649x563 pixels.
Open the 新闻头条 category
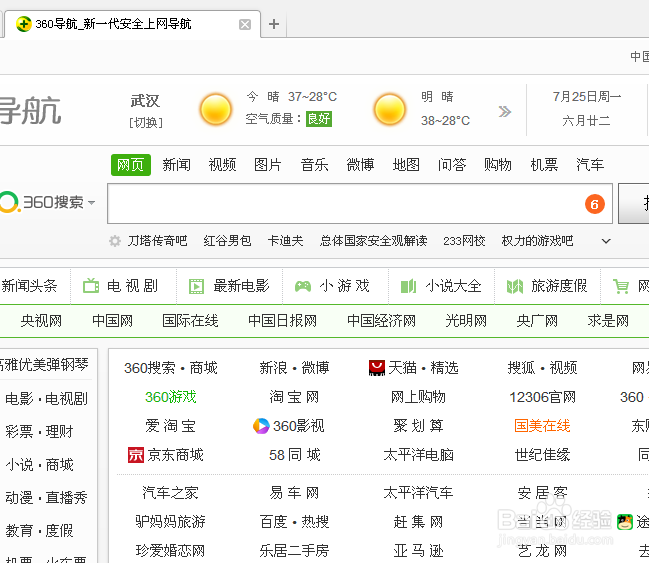pyautogui.click(x=29, y=286)
